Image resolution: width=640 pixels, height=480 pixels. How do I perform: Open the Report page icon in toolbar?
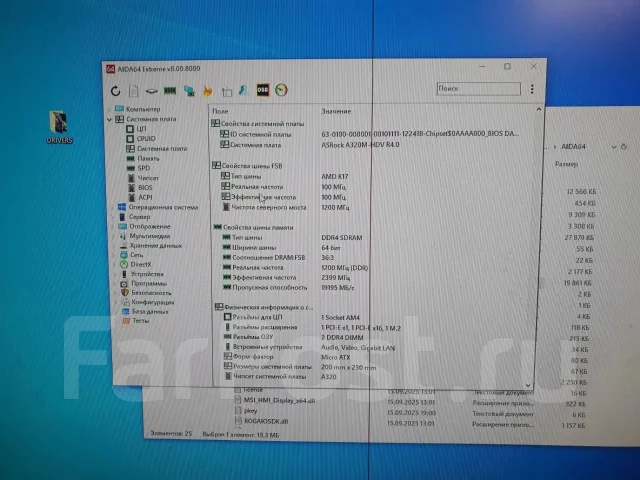(x=133, y=91)
